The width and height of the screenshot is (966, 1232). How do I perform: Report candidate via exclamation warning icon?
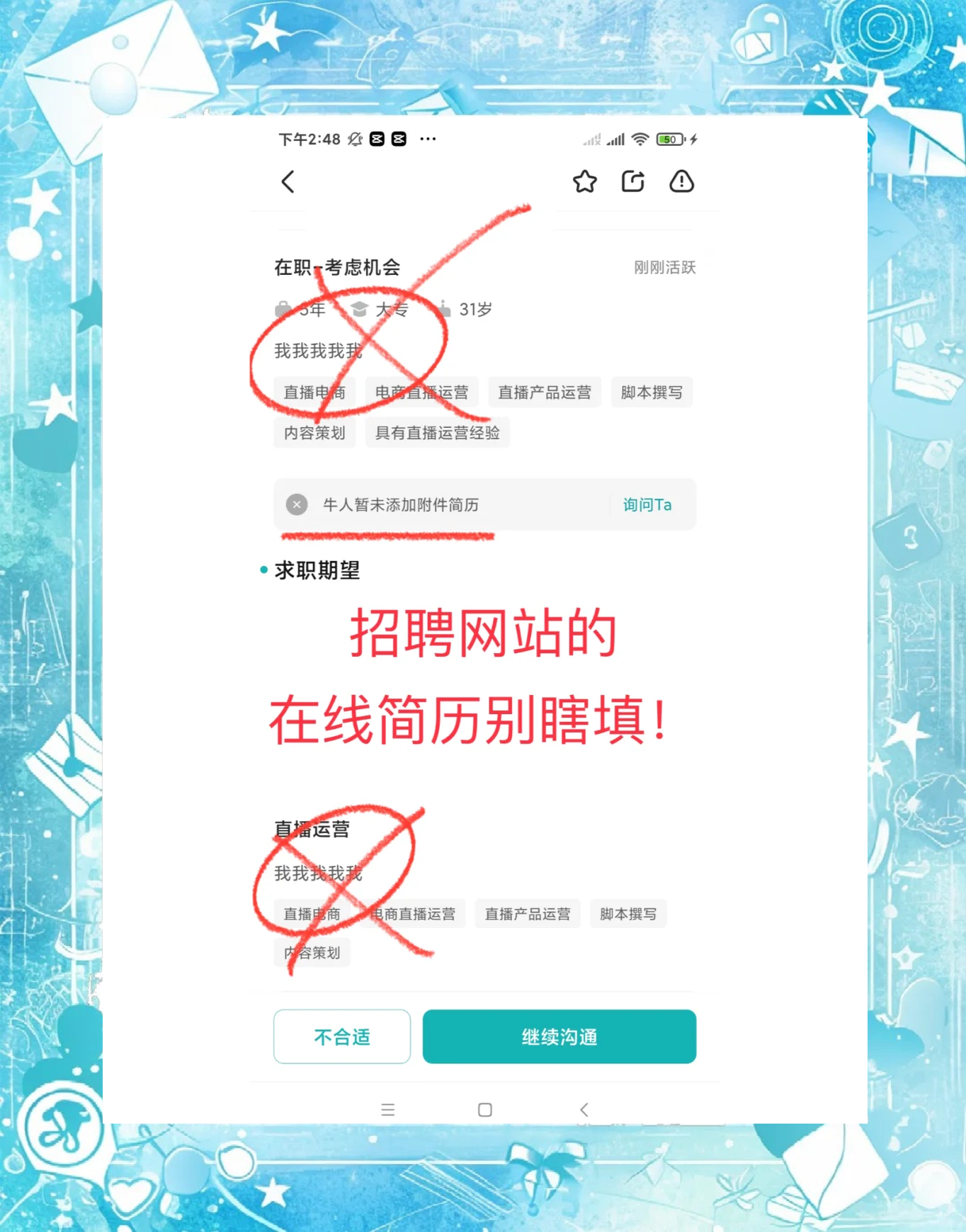point(682,182)
